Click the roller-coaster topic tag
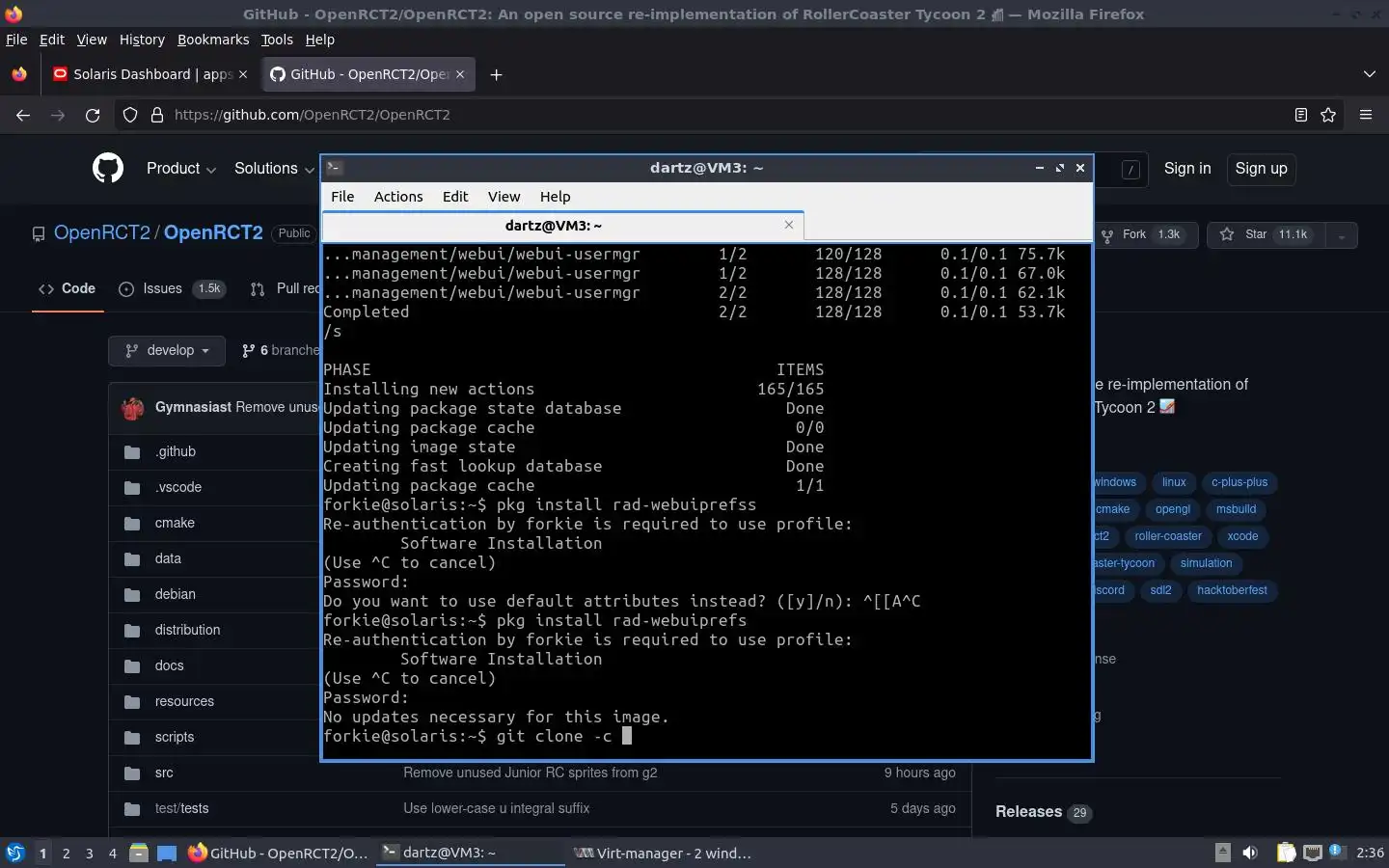 tap(1168, 536)
